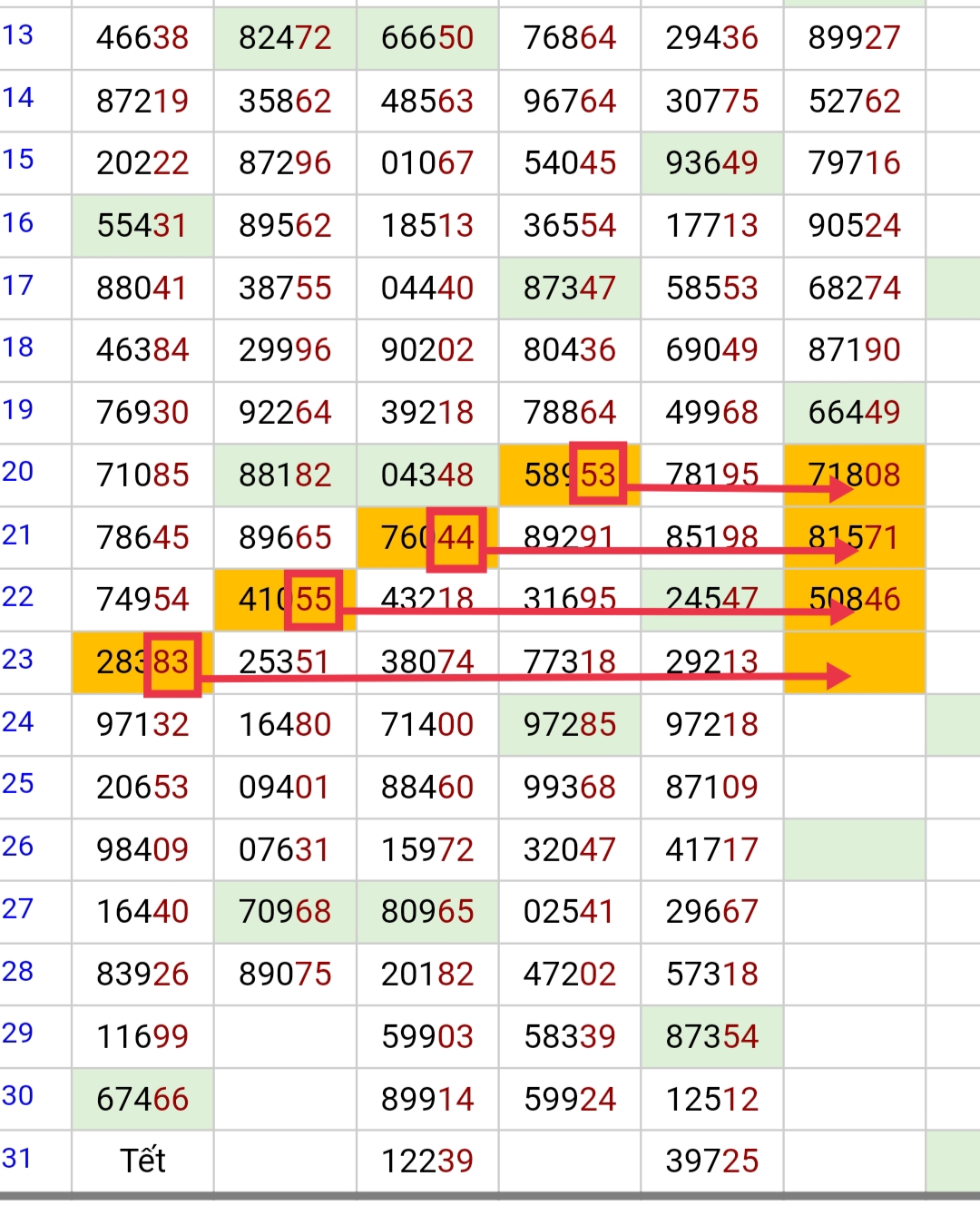The image size is (980, 1225).
Task: Select row number 31 on the left
Action: 18,1159
